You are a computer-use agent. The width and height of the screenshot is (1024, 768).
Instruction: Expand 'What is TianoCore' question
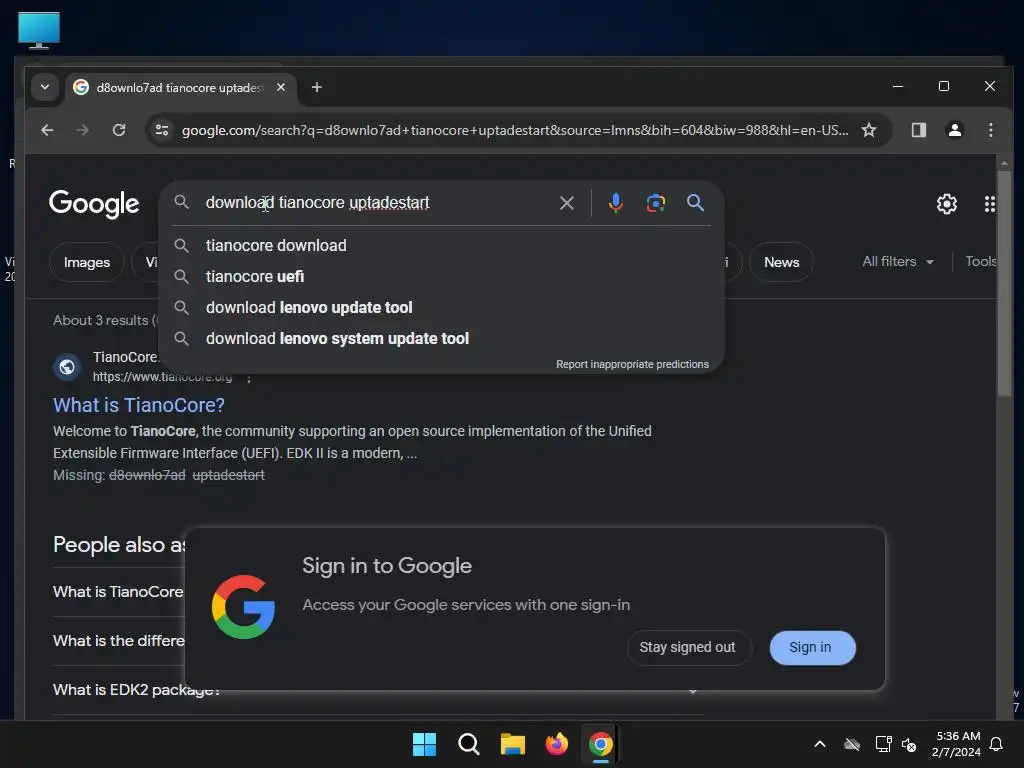118,592
